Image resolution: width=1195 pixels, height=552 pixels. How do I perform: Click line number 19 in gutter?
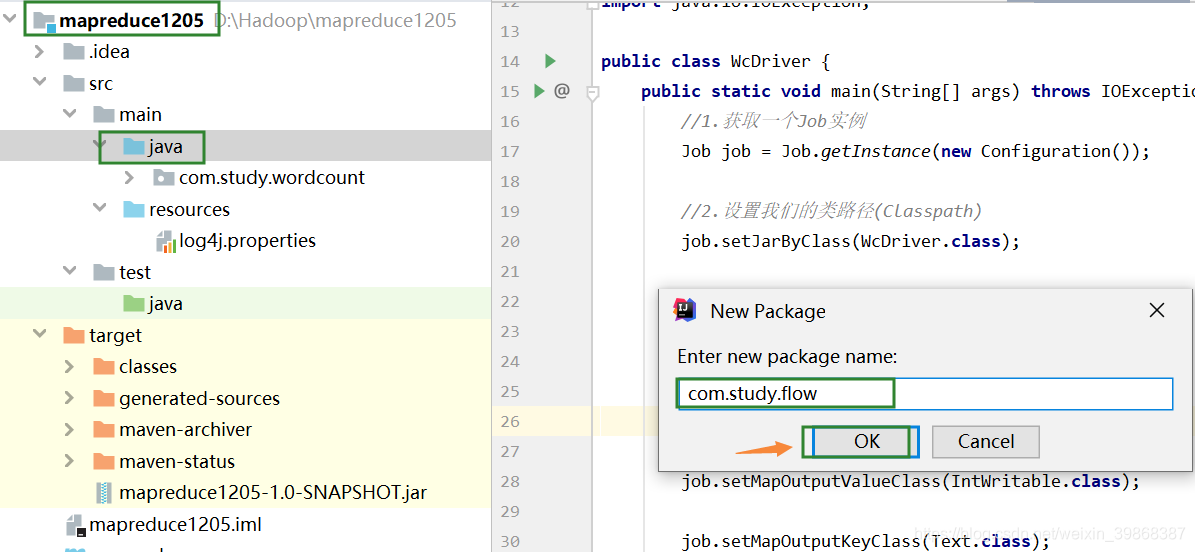(510, 211)
